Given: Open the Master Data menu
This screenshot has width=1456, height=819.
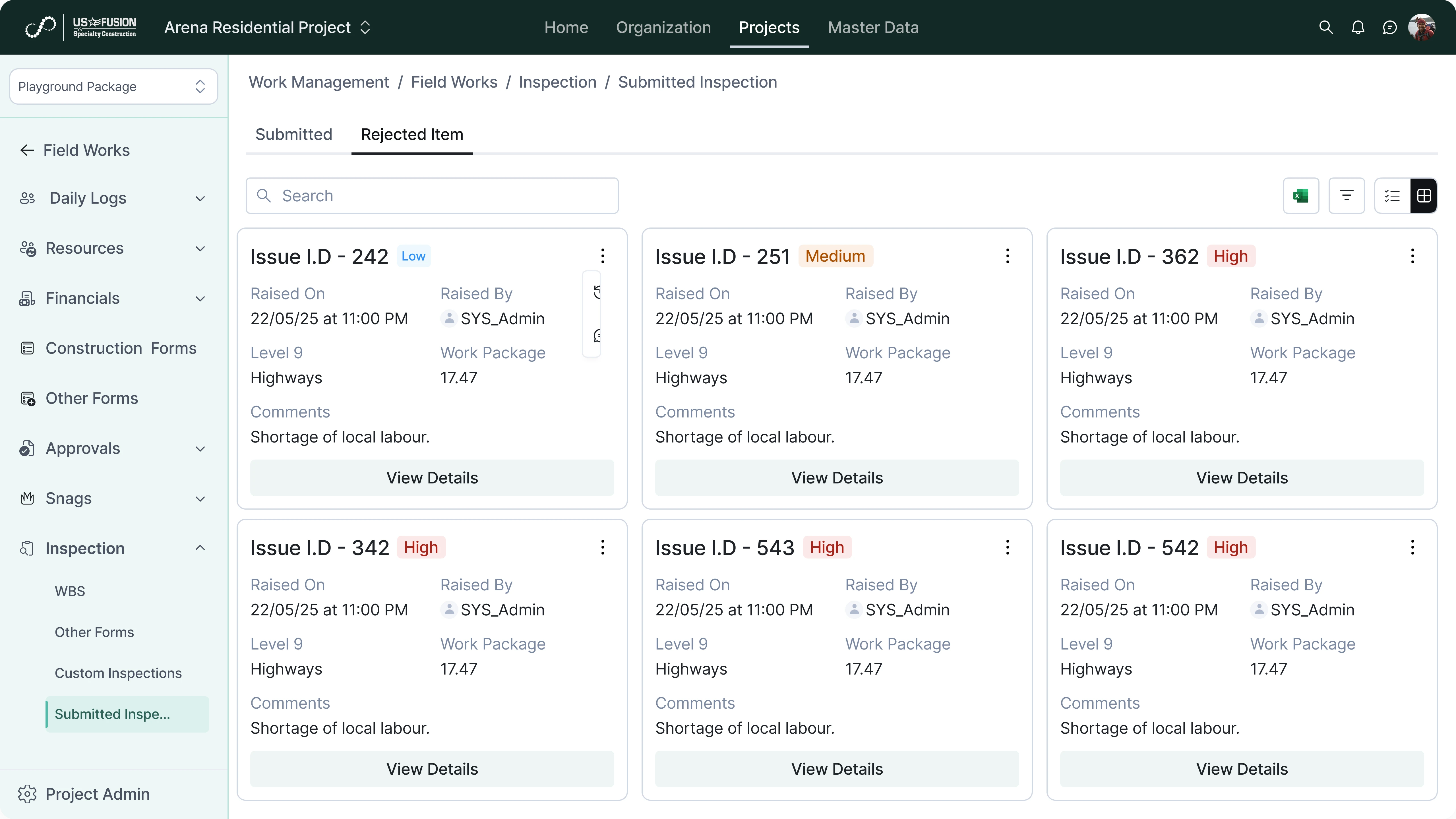Looking at the screenshot, I should (x=873, y=27).
